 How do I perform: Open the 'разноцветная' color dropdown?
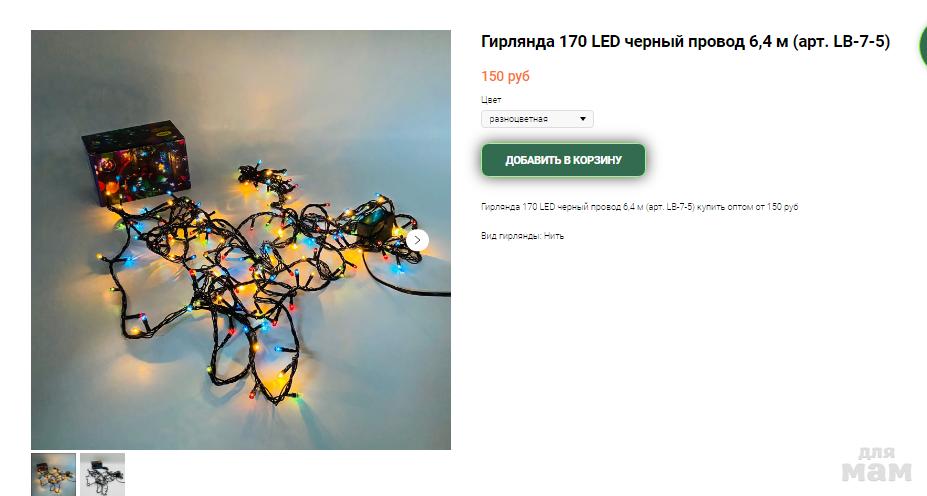click(537, 119)
